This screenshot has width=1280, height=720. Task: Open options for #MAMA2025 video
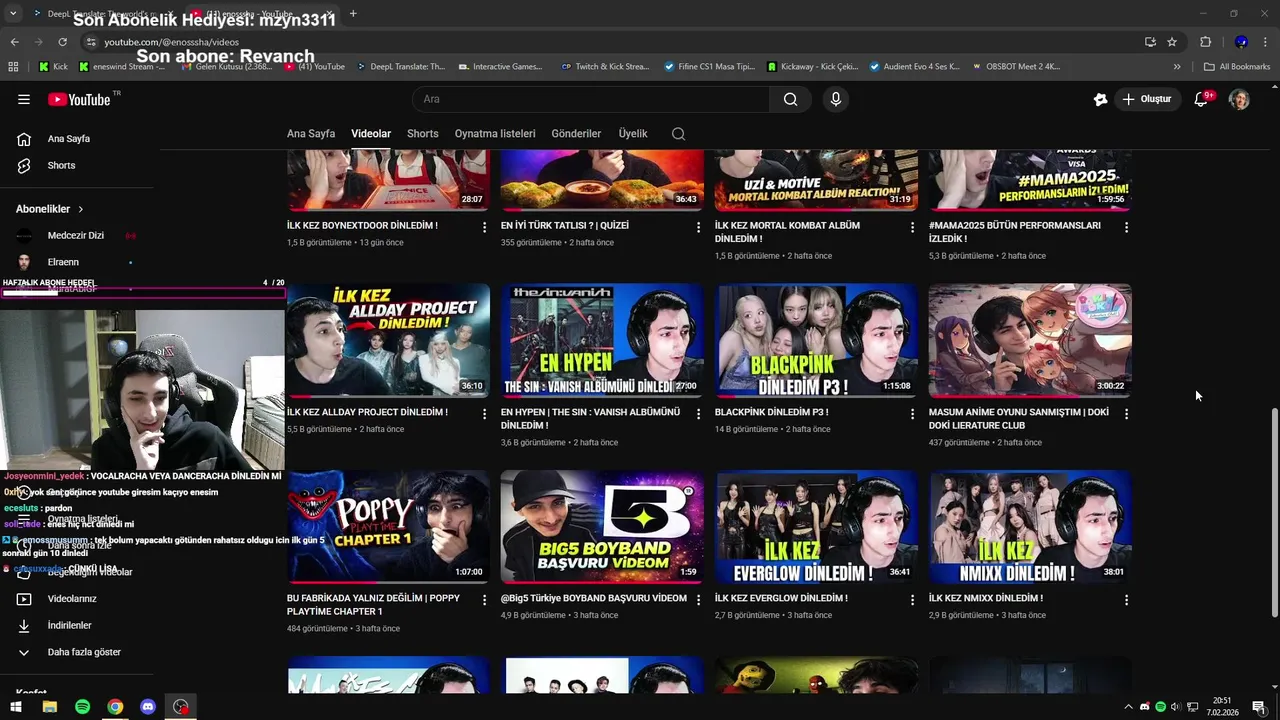tap(1126, 228)
